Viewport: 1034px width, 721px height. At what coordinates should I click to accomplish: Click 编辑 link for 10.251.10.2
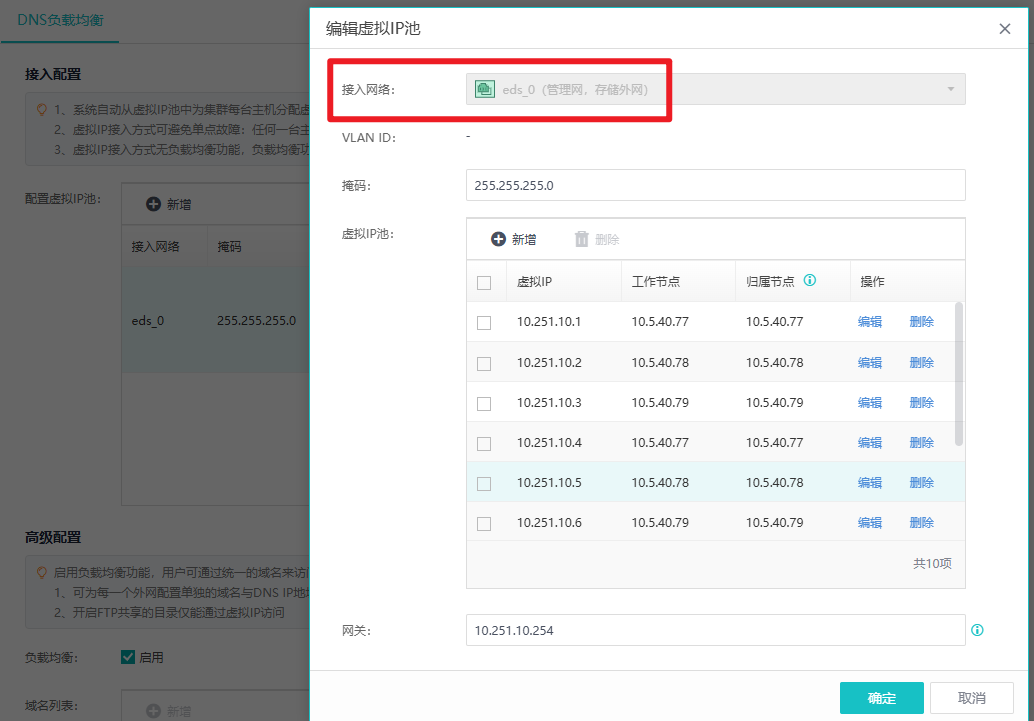[x=870, y=363]
